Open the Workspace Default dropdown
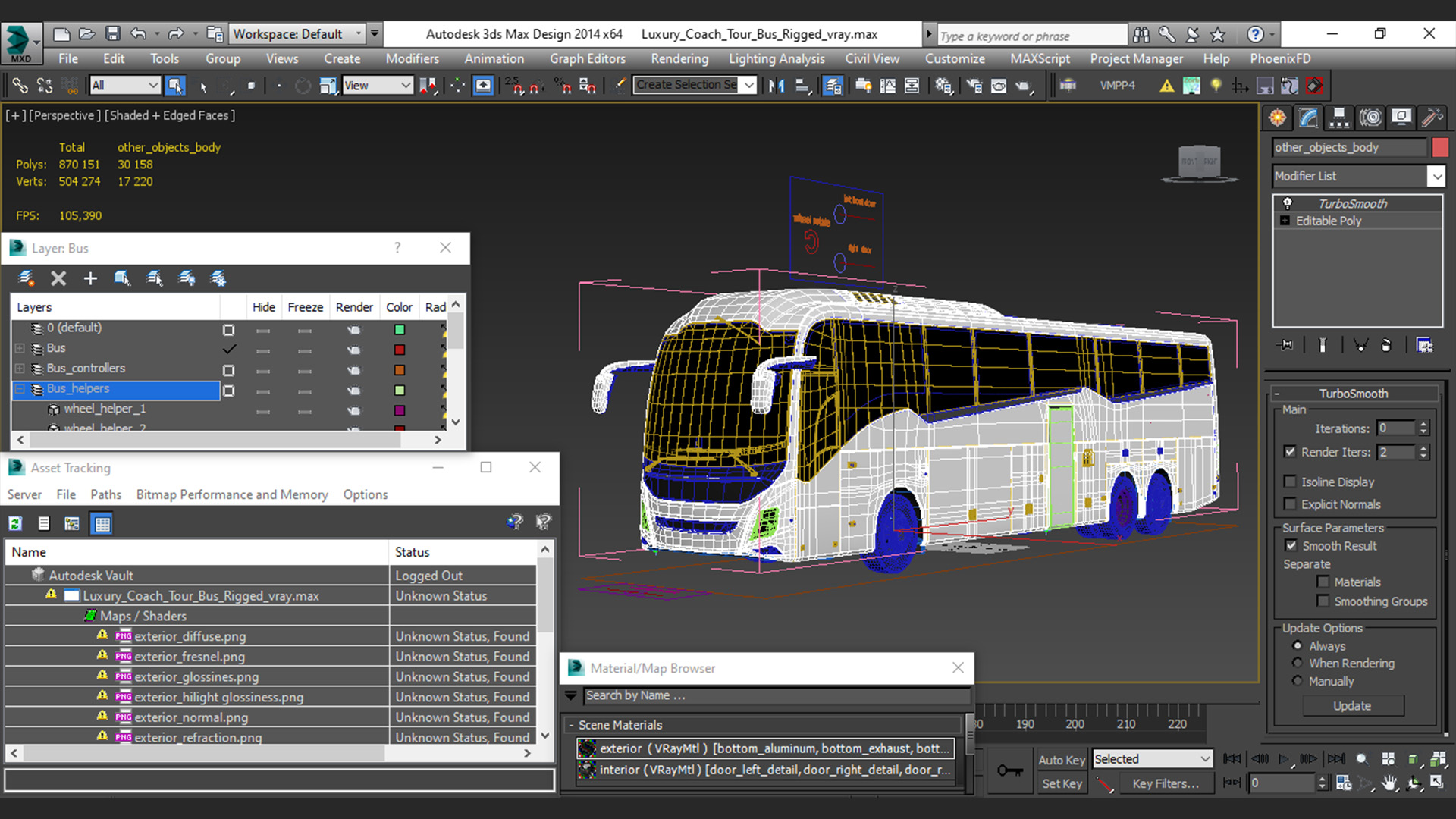Viewport: 1456px width, 819px height. click(x=297, y=33)
